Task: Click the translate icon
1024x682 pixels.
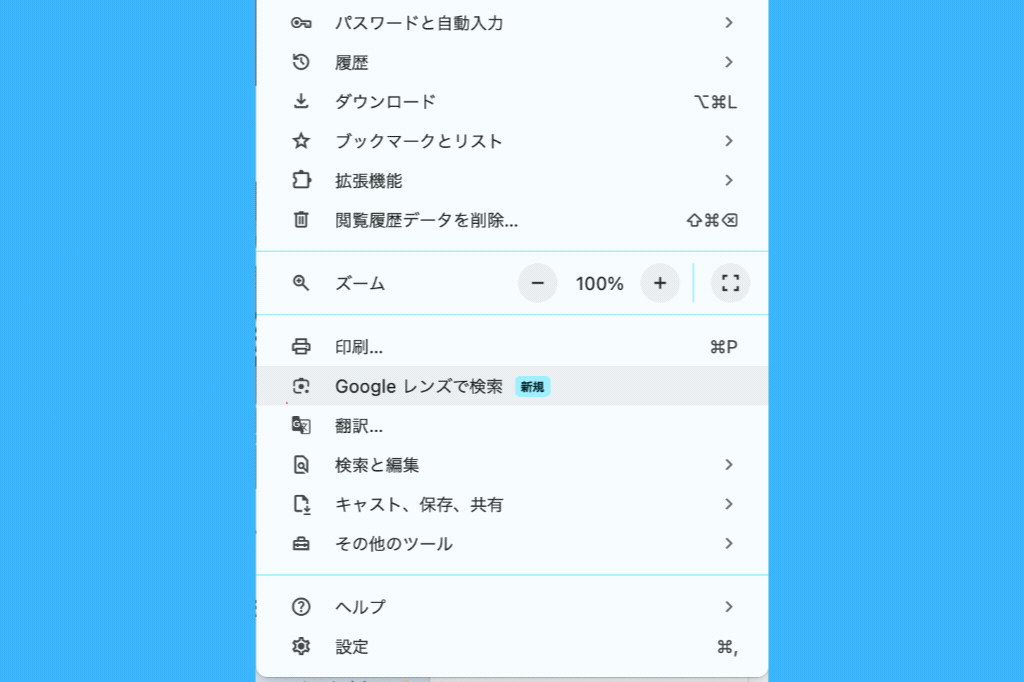Action: [x=301, y=426]
